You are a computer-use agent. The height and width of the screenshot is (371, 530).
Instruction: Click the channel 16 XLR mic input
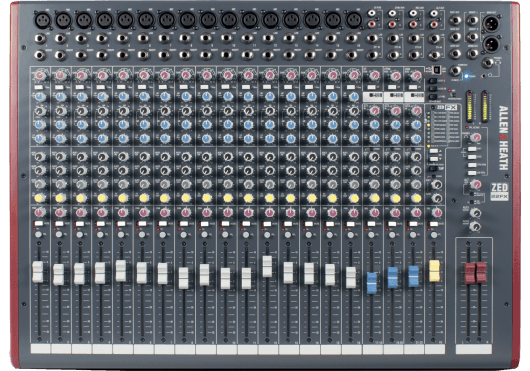354,21
